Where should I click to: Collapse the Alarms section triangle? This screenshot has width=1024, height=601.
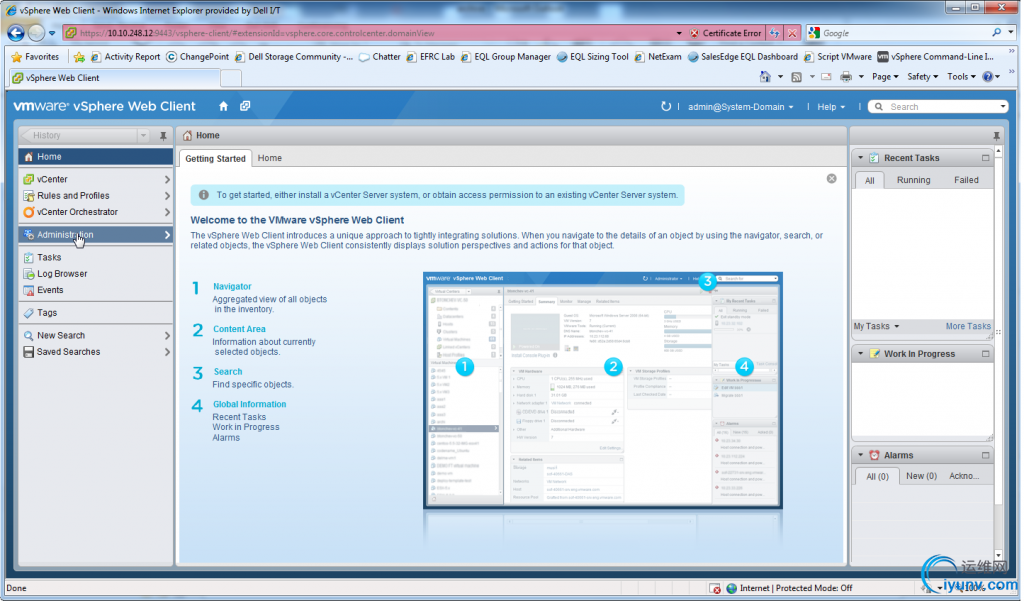861,455
